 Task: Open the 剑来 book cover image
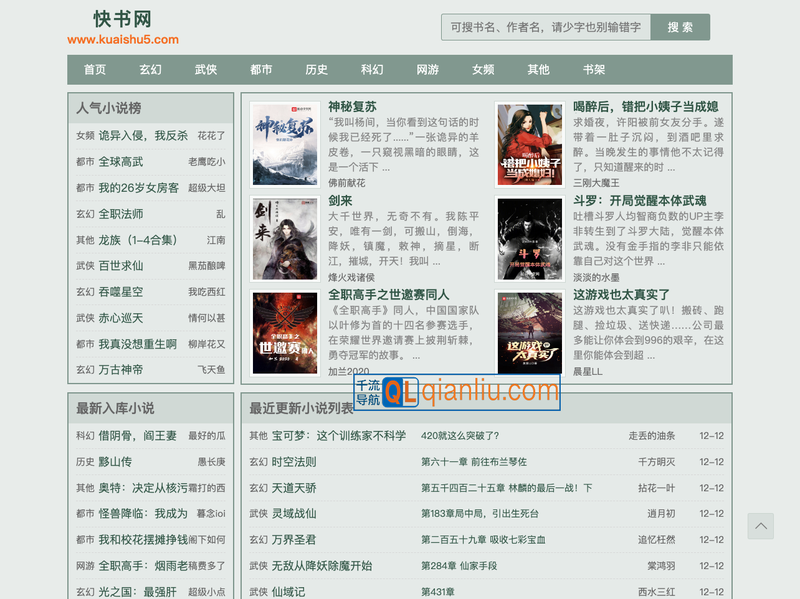click(284, 238)
